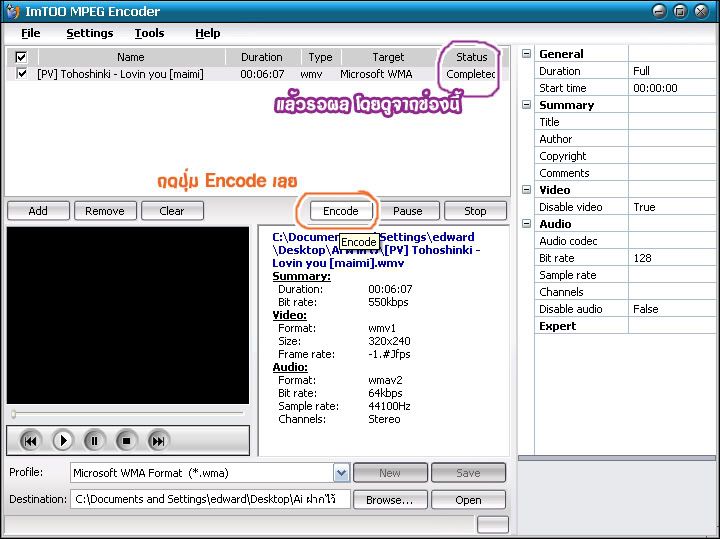Open the Tools menu

tap(149, 33)
